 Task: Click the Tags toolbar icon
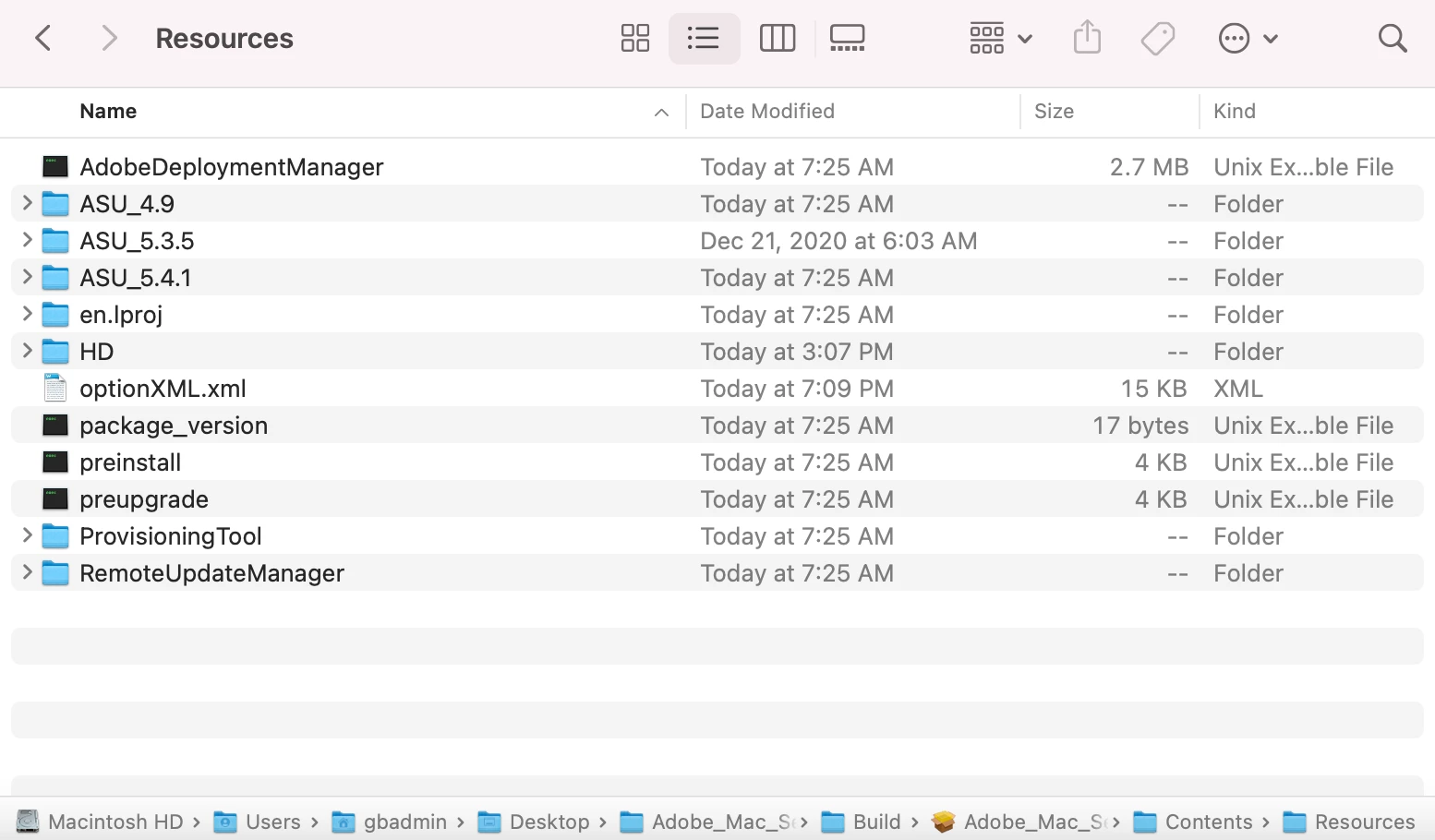tap(1157, 38)
